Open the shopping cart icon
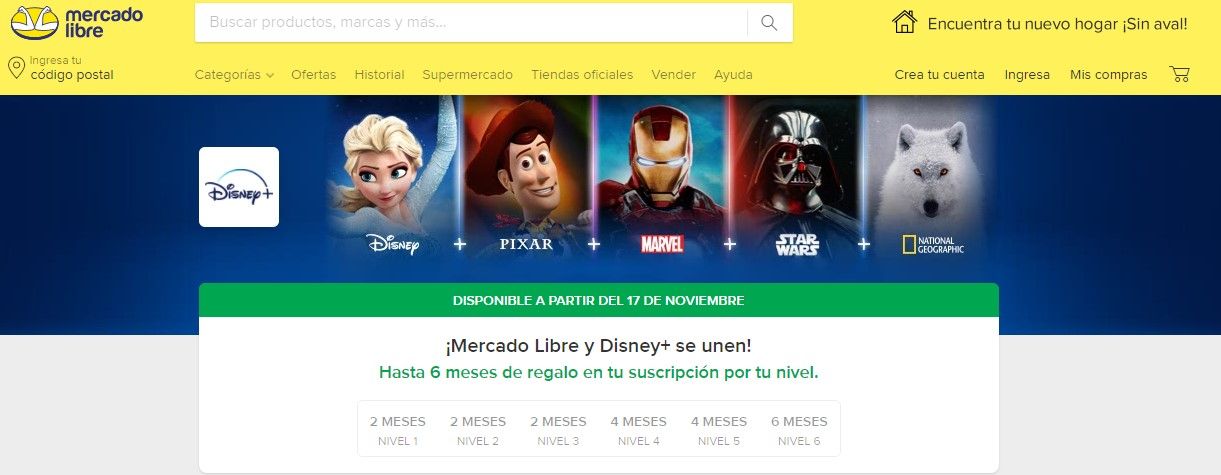Image resolution: width=1221 pixels, height=475 pixels. pyautogui.click(x=1179, y=74)
